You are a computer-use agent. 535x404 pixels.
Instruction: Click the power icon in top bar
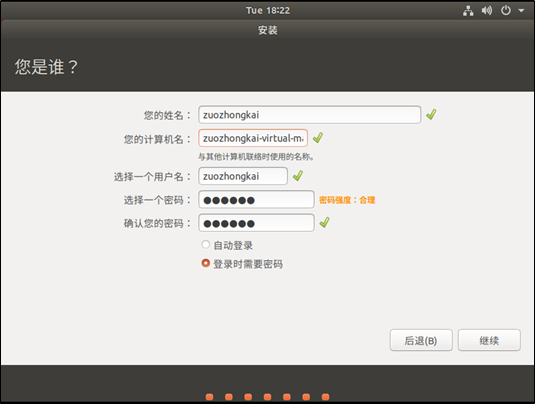(506, 10)
